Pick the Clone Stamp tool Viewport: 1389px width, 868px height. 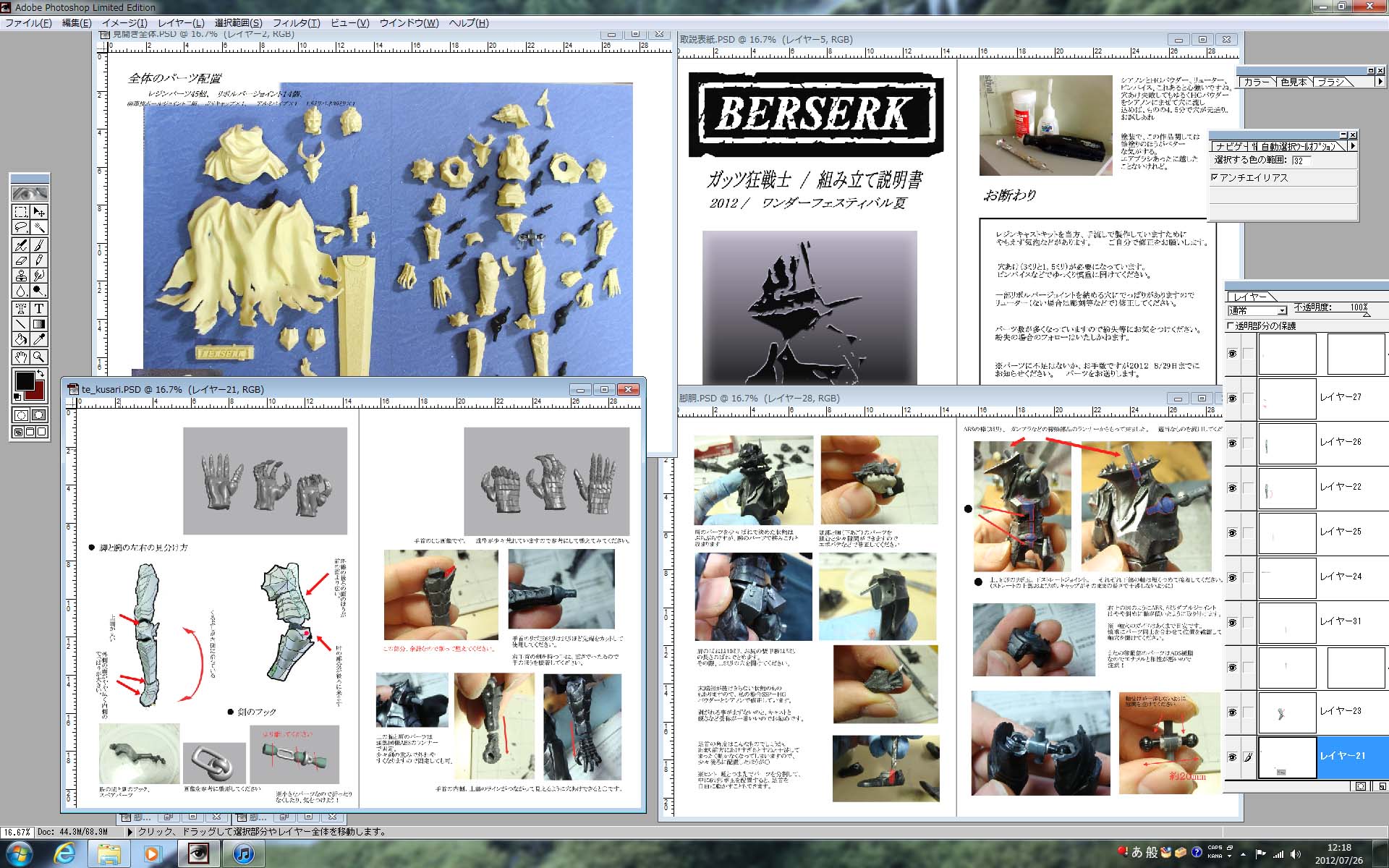coord(21,276)
